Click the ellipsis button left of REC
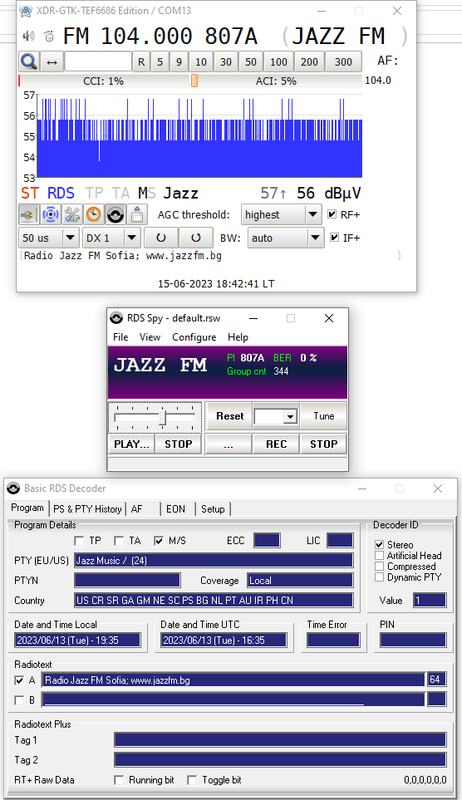The image size is (462, 800). point(228,444)
